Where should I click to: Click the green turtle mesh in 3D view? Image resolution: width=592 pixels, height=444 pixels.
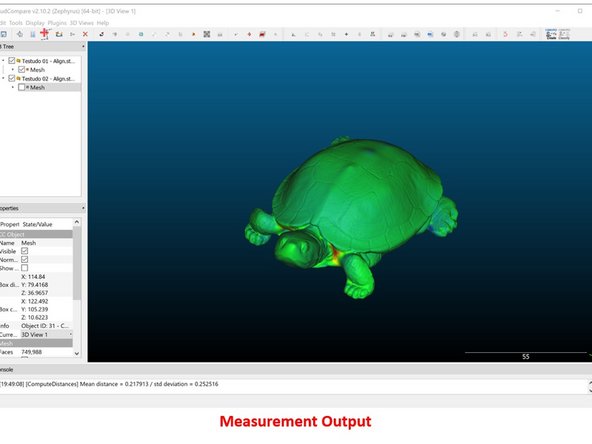click(x=354, y=211)
